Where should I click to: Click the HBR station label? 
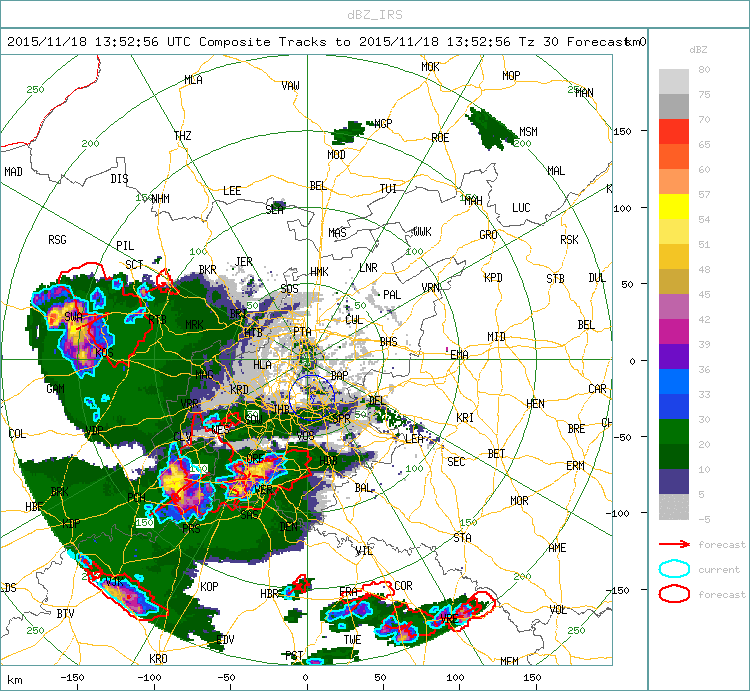(x=269, y=593)
